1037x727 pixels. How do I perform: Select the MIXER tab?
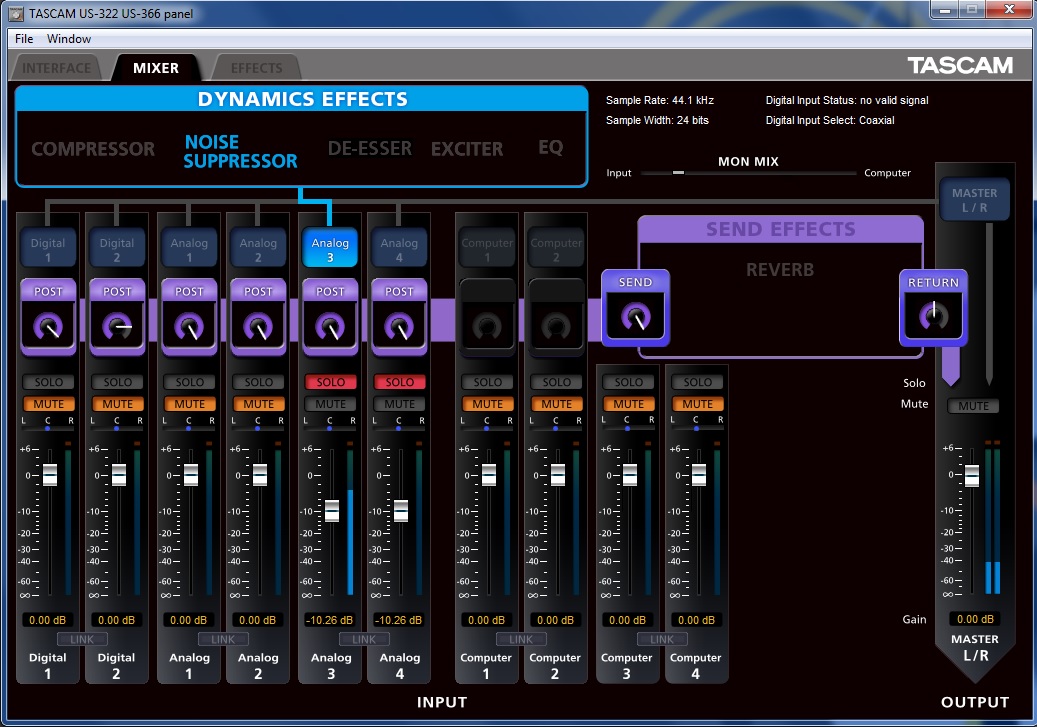(x=156, y=68)
